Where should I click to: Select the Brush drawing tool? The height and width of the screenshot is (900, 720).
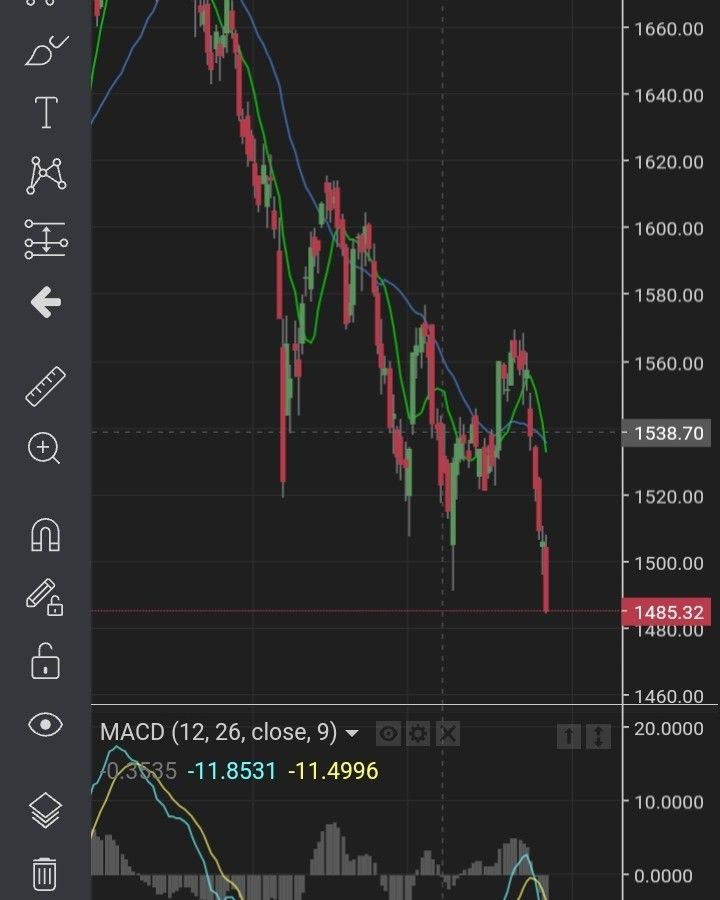45,50
